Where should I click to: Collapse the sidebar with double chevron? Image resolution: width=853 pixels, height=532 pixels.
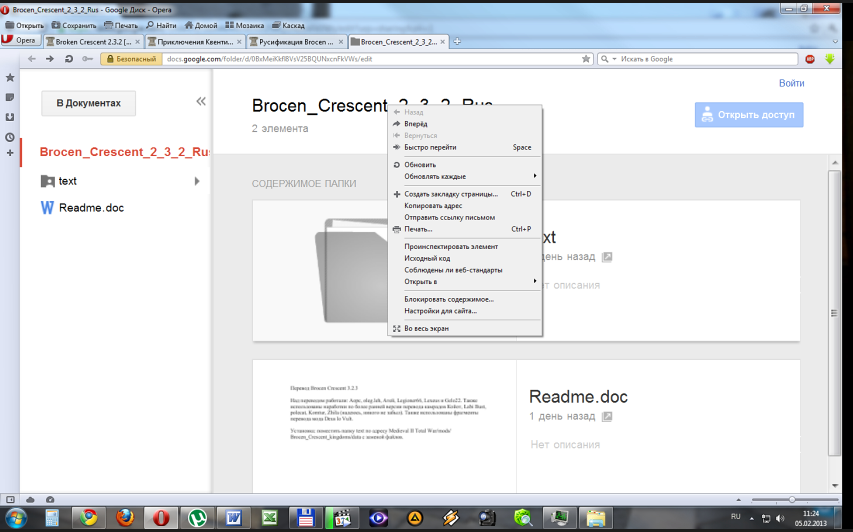[201, 101]
